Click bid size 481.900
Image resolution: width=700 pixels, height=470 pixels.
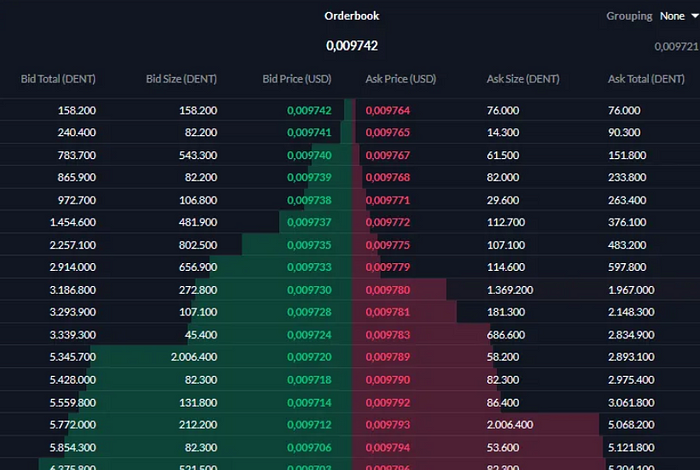click(x=198, y=222)
